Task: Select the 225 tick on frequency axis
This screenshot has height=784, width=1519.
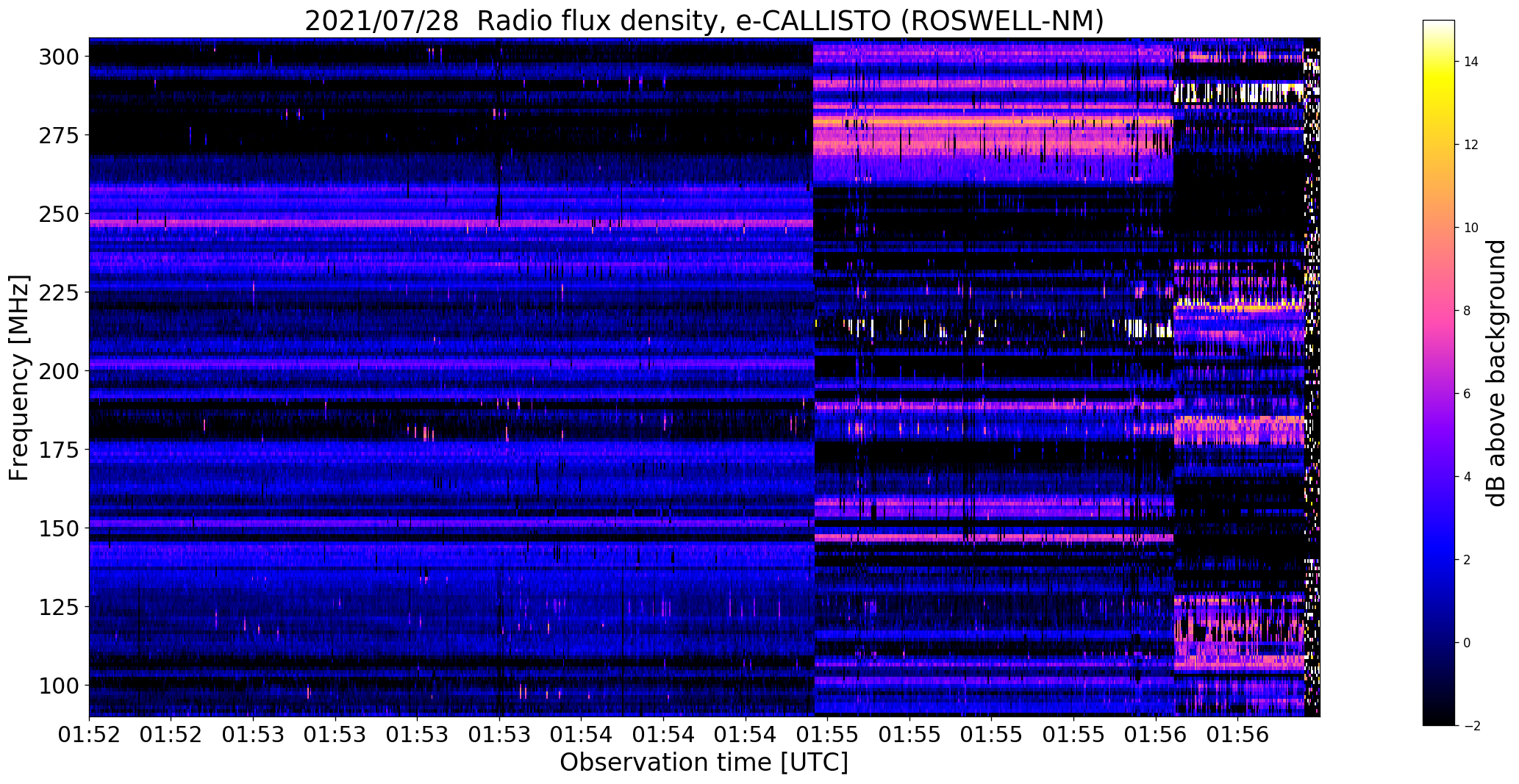Action: pyautogui.click(x=59, y=292)
